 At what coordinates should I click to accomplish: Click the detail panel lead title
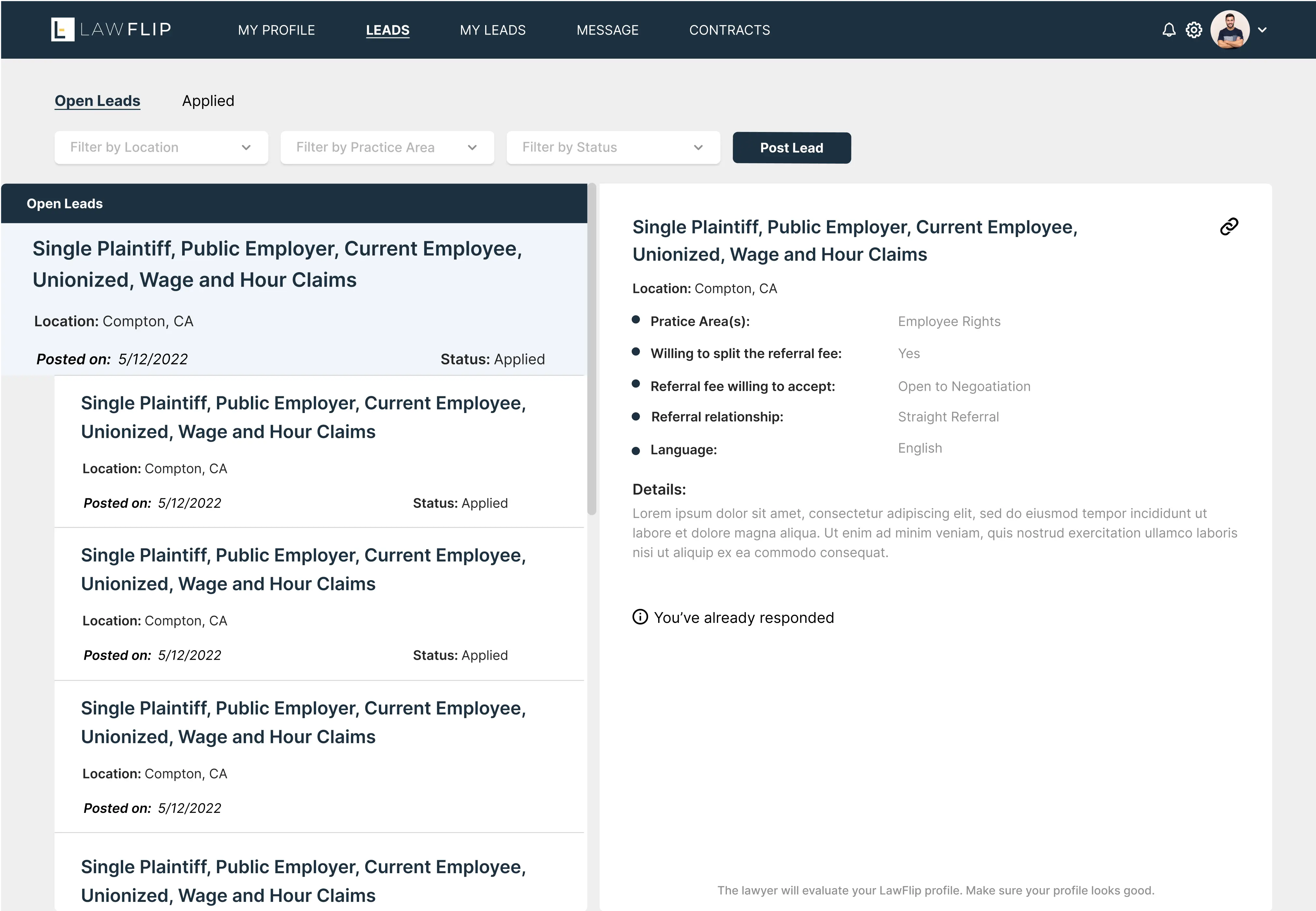[855, 240]
